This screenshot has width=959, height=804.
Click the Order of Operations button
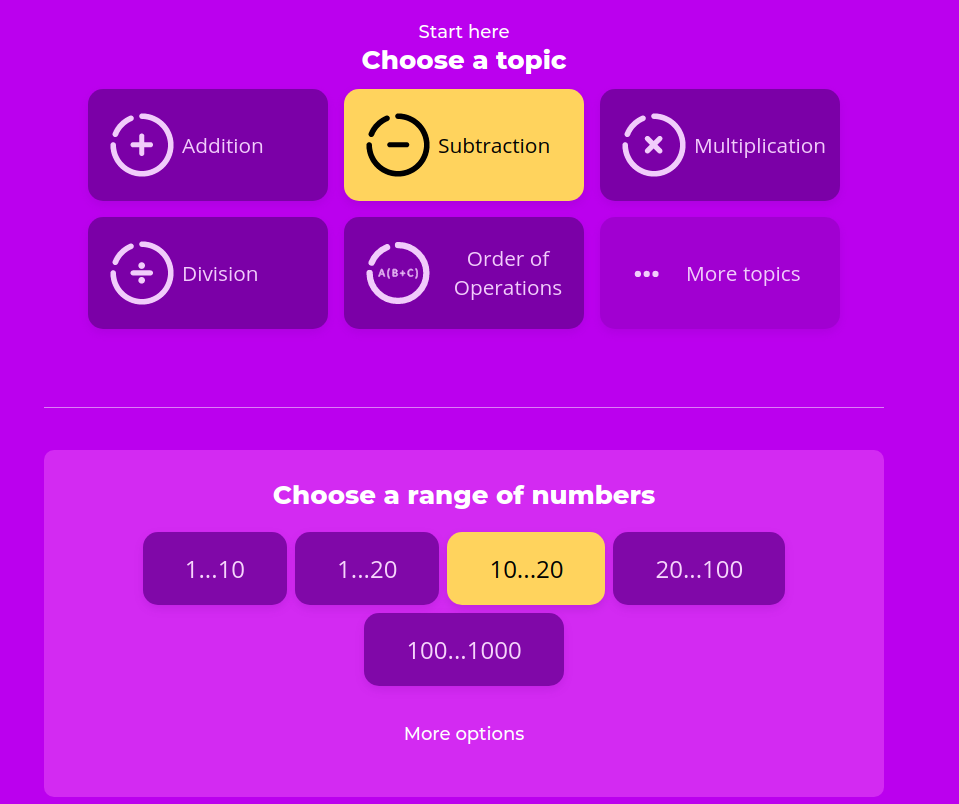[x=463, y=272]
